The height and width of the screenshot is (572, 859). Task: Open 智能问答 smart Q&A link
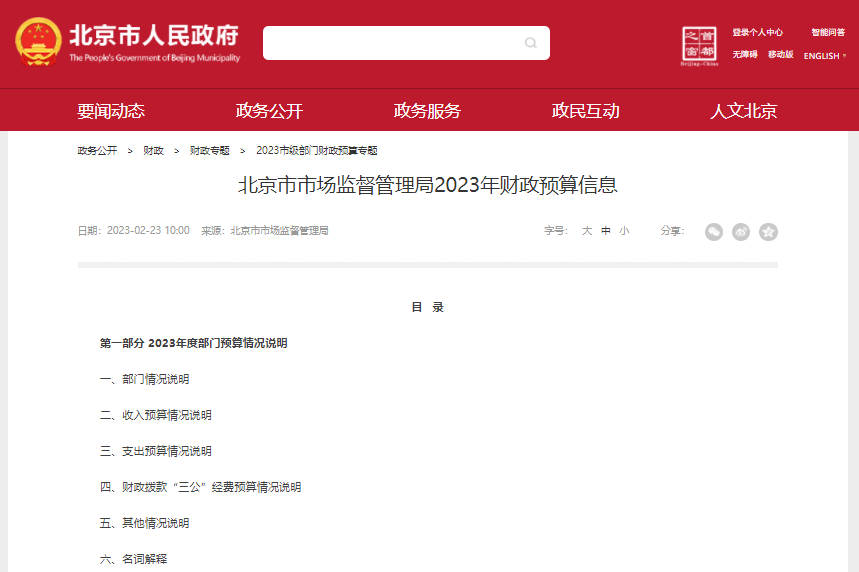point(828,32)
